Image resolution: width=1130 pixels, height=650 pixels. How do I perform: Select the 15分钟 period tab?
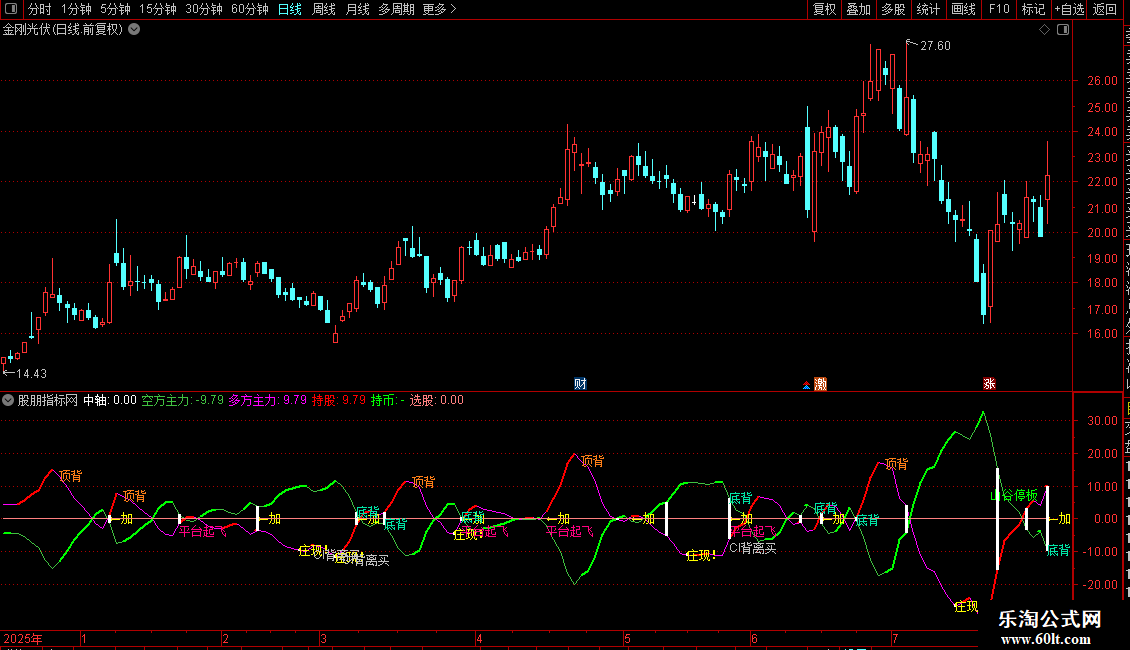pyautogui.click(x=157, y=9)
